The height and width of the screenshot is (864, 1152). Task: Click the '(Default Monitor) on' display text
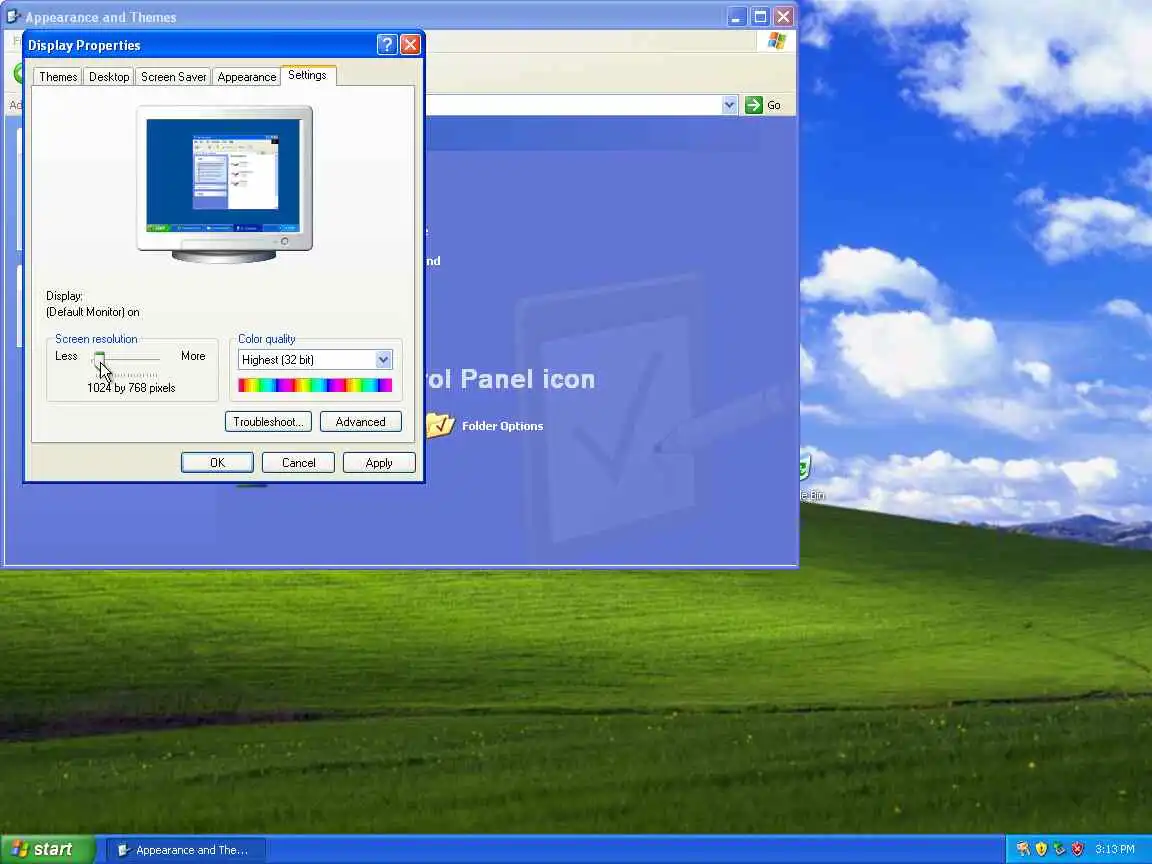click(x=93, y=312)
